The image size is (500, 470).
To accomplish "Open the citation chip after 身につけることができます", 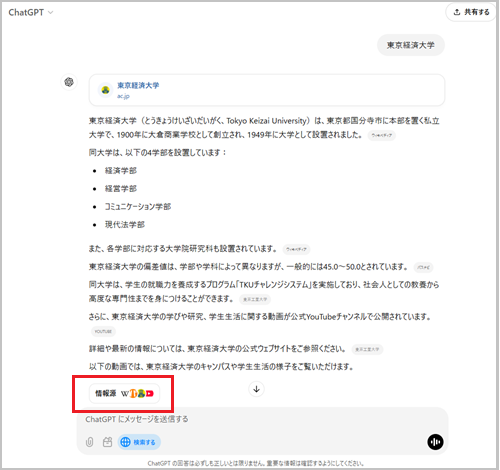I will point(255,299).
